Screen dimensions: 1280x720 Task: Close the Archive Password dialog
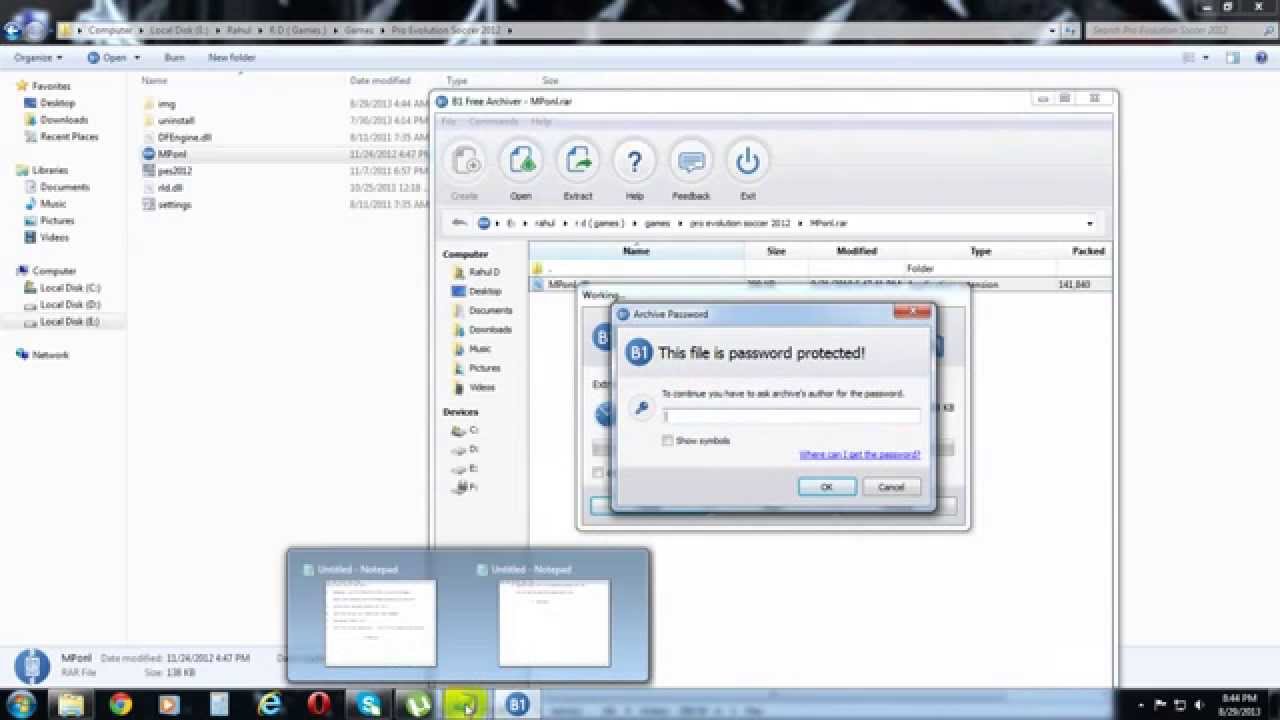click(x=913, y=313)
